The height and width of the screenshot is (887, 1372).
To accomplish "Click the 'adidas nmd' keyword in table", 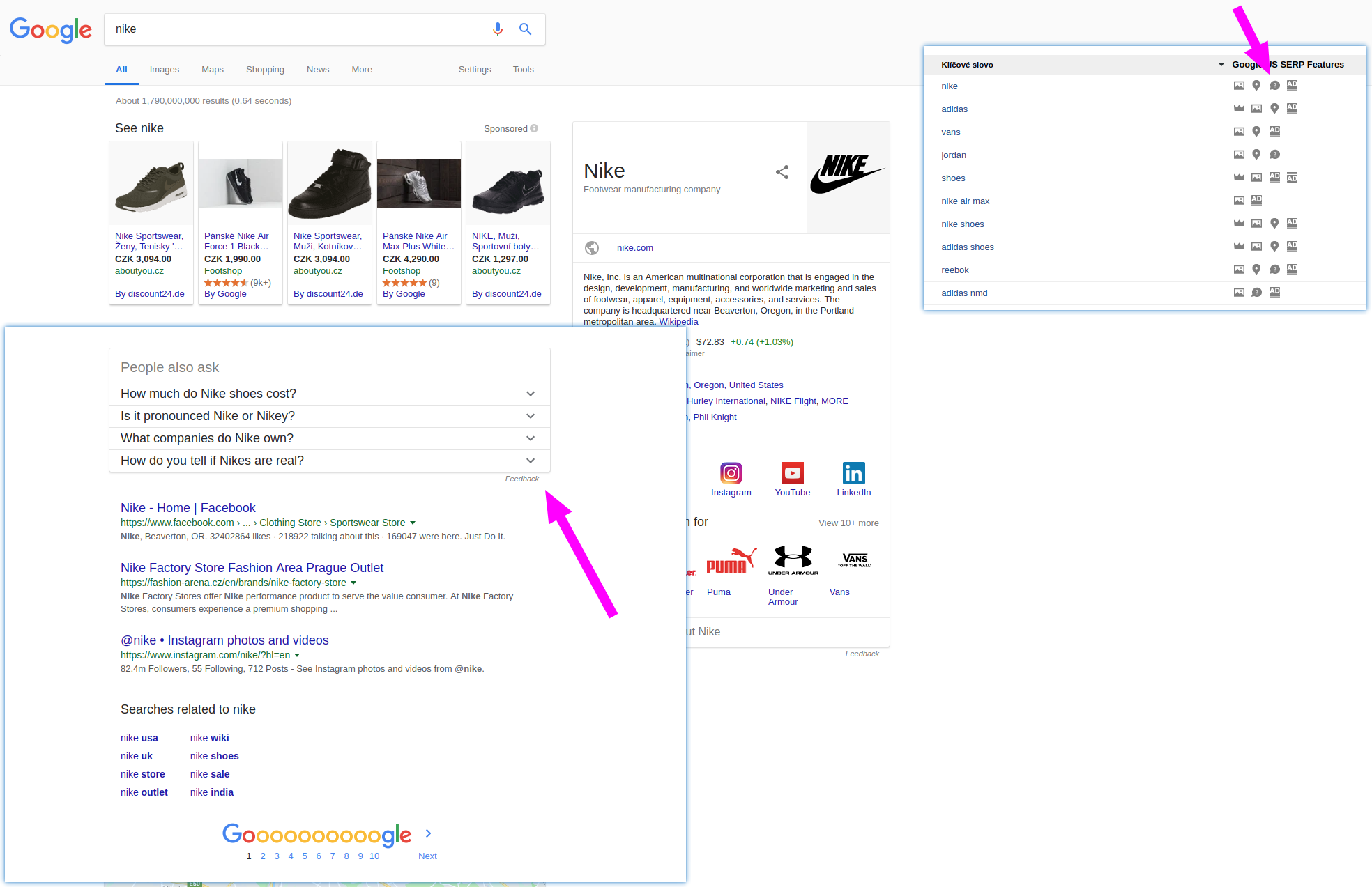I will (964, 293).
